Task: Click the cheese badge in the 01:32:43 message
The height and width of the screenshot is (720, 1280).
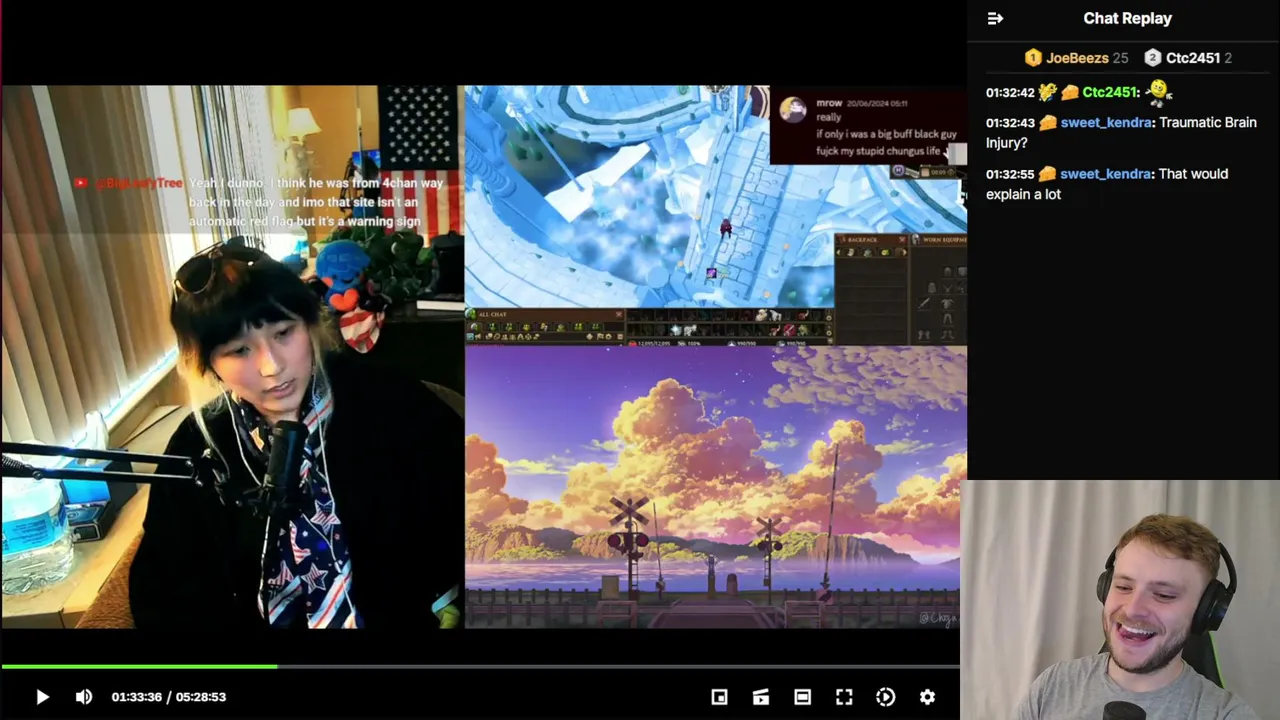Action: (1048, 123)
